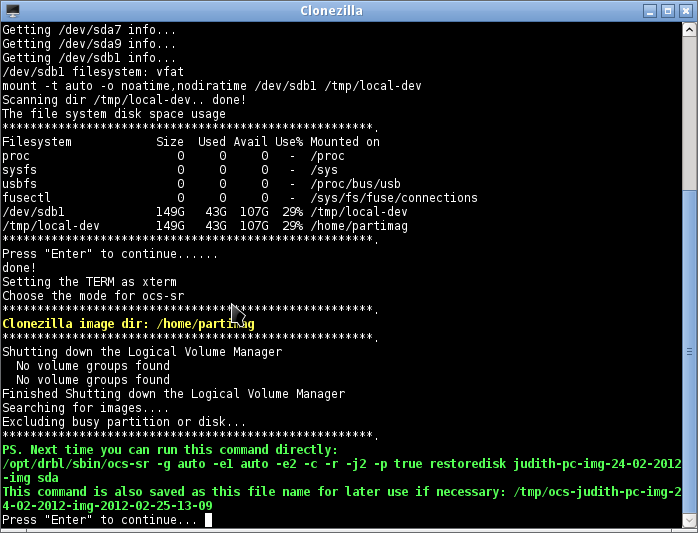Click the 'done!' line

[x=20, y=268]
